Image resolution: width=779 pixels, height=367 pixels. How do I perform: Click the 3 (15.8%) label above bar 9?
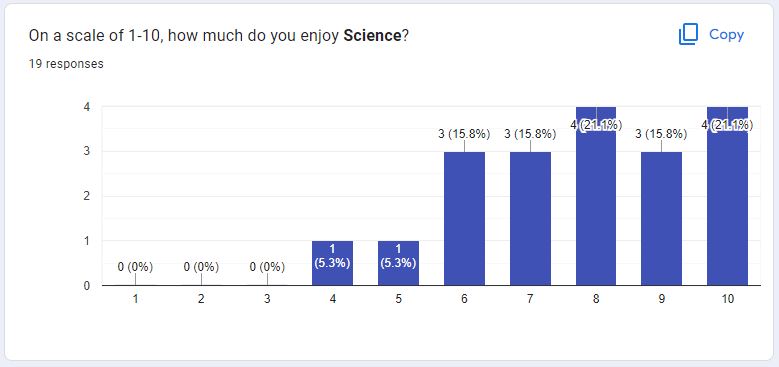click(661, 134)
